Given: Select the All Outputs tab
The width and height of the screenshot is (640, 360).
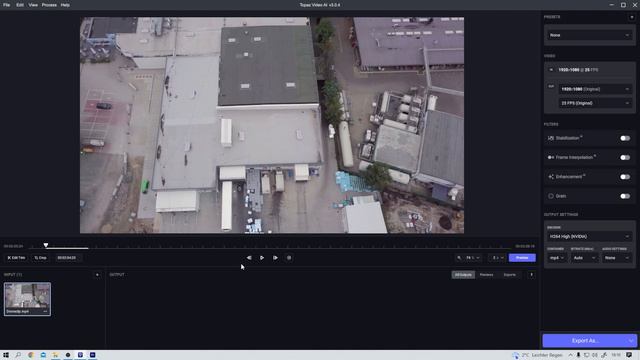Looking at the screenshot, I should [463, 275].
